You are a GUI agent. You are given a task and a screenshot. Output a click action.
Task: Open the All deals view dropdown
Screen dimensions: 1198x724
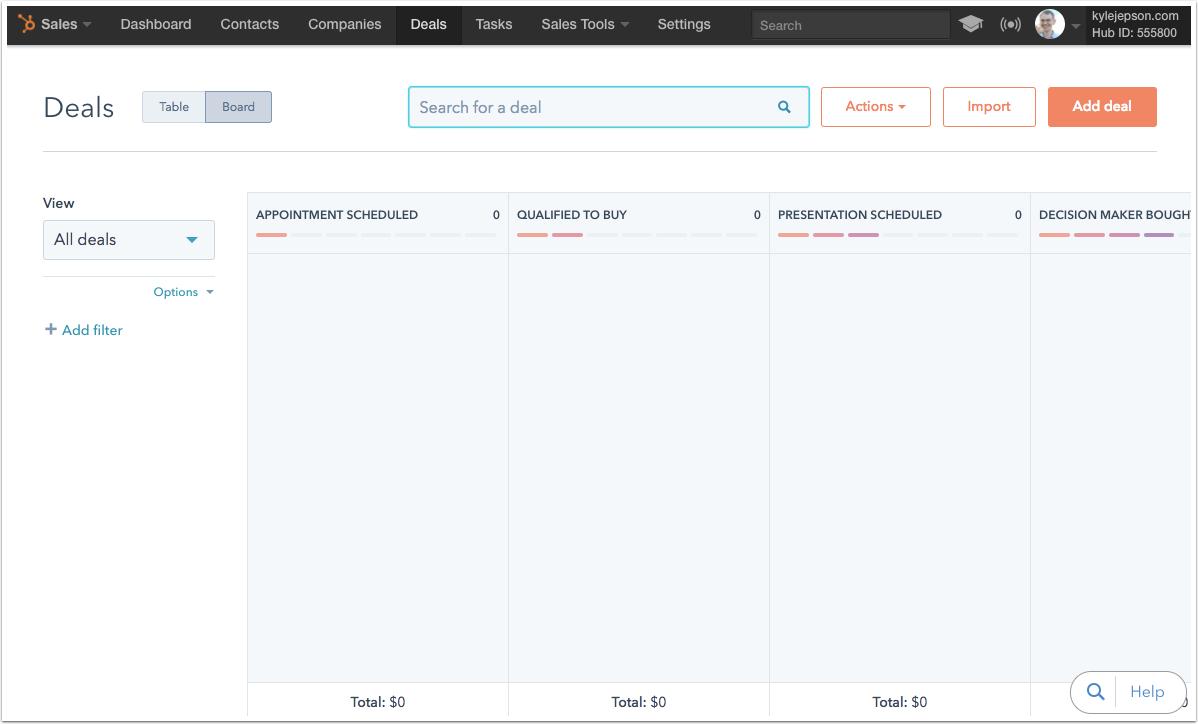pyautogui.click(x=128, y=239)
